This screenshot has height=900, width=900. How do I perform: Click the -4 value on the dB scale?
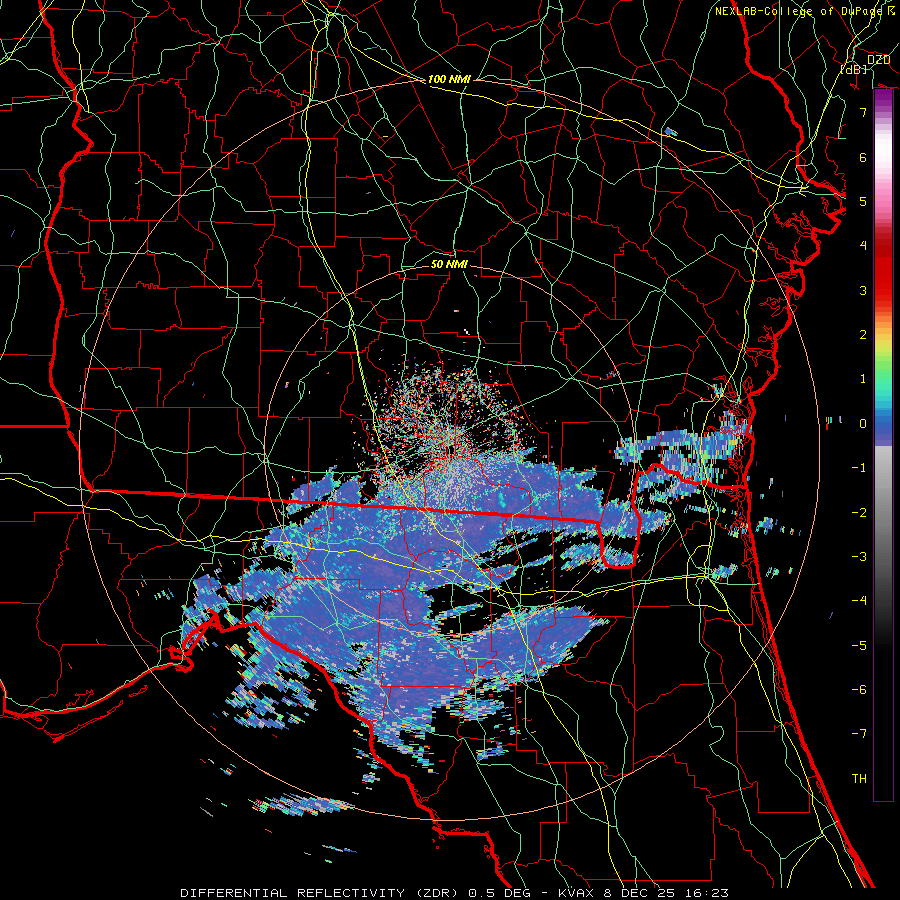tap(859, 601)
